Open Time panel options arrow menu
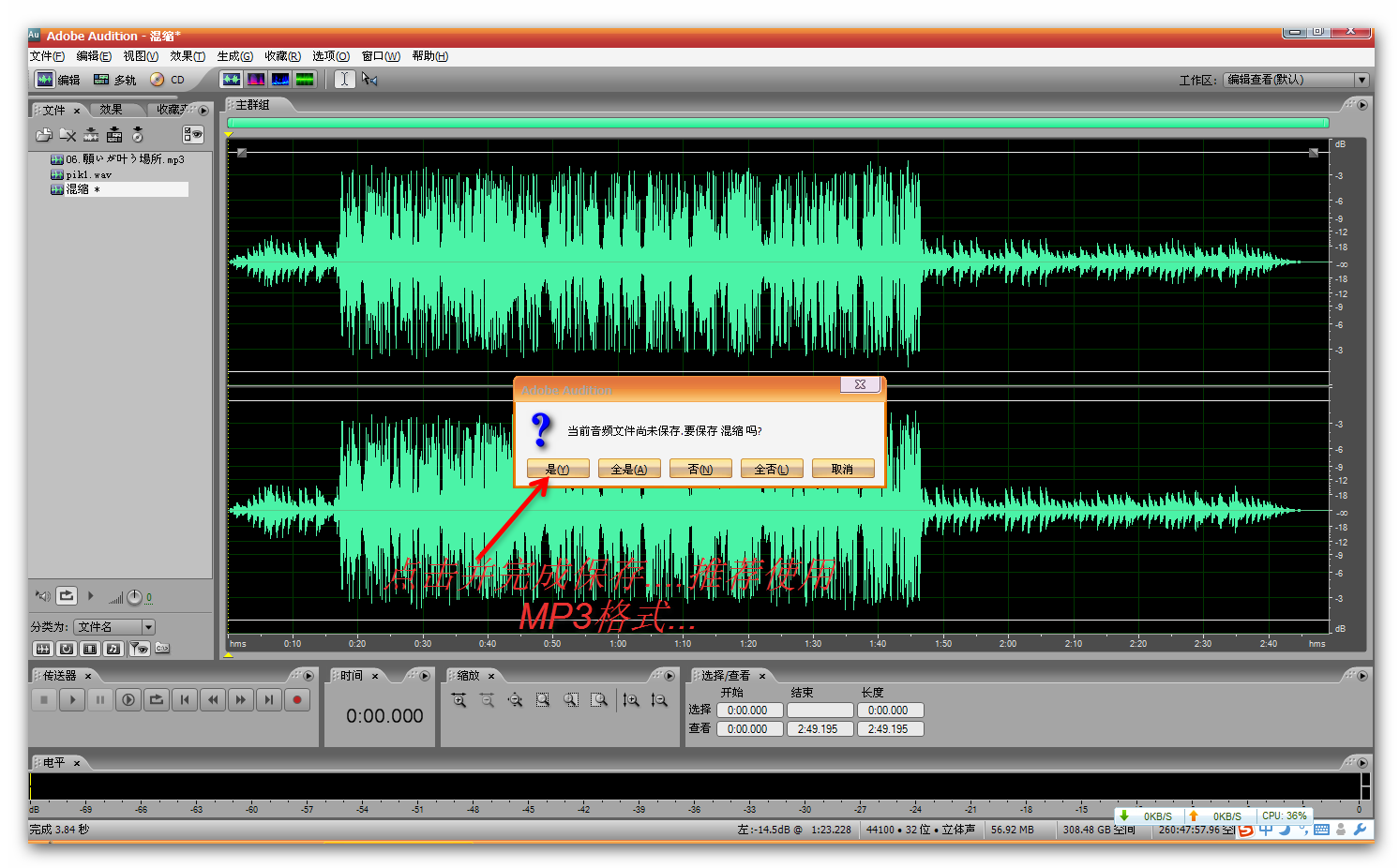Screen dimensions: 1399x868 pos(425,675)
